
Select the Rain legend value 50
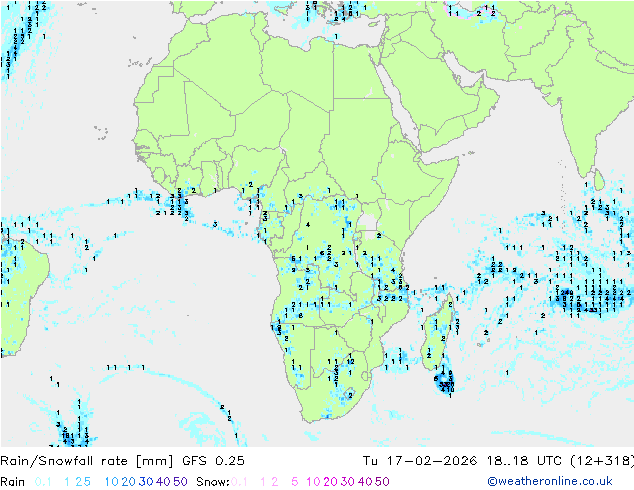180,482
